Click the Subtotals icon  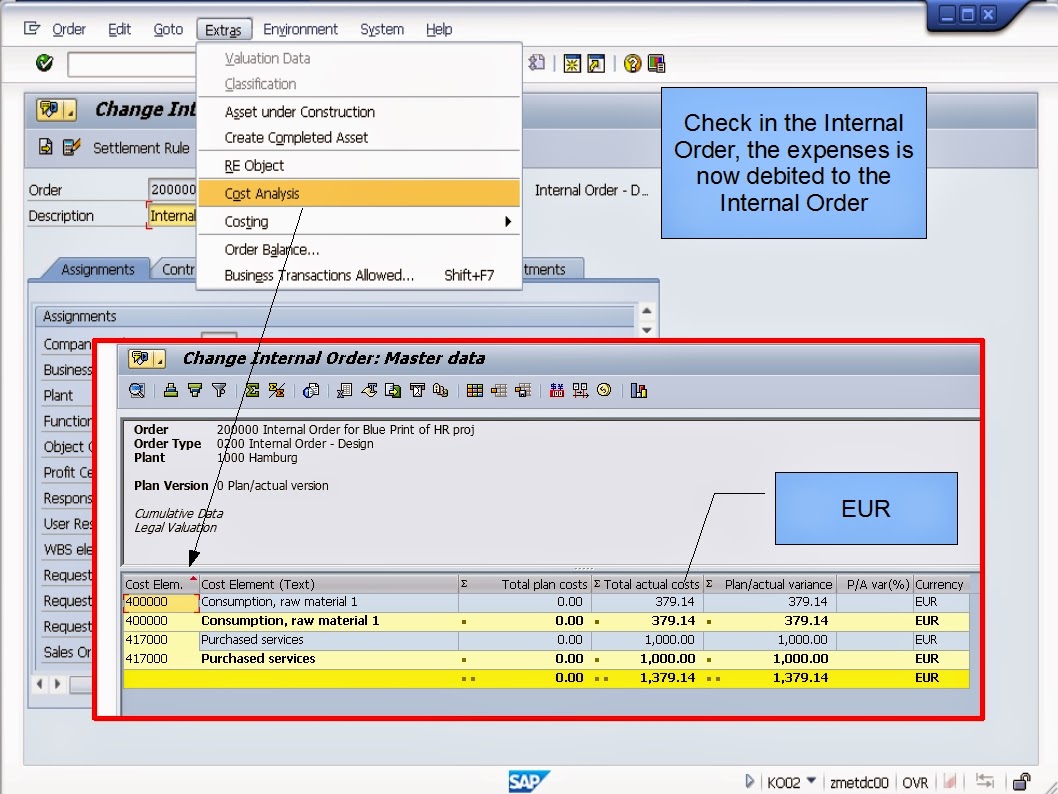pyautogui.click(x=276, y=391)
